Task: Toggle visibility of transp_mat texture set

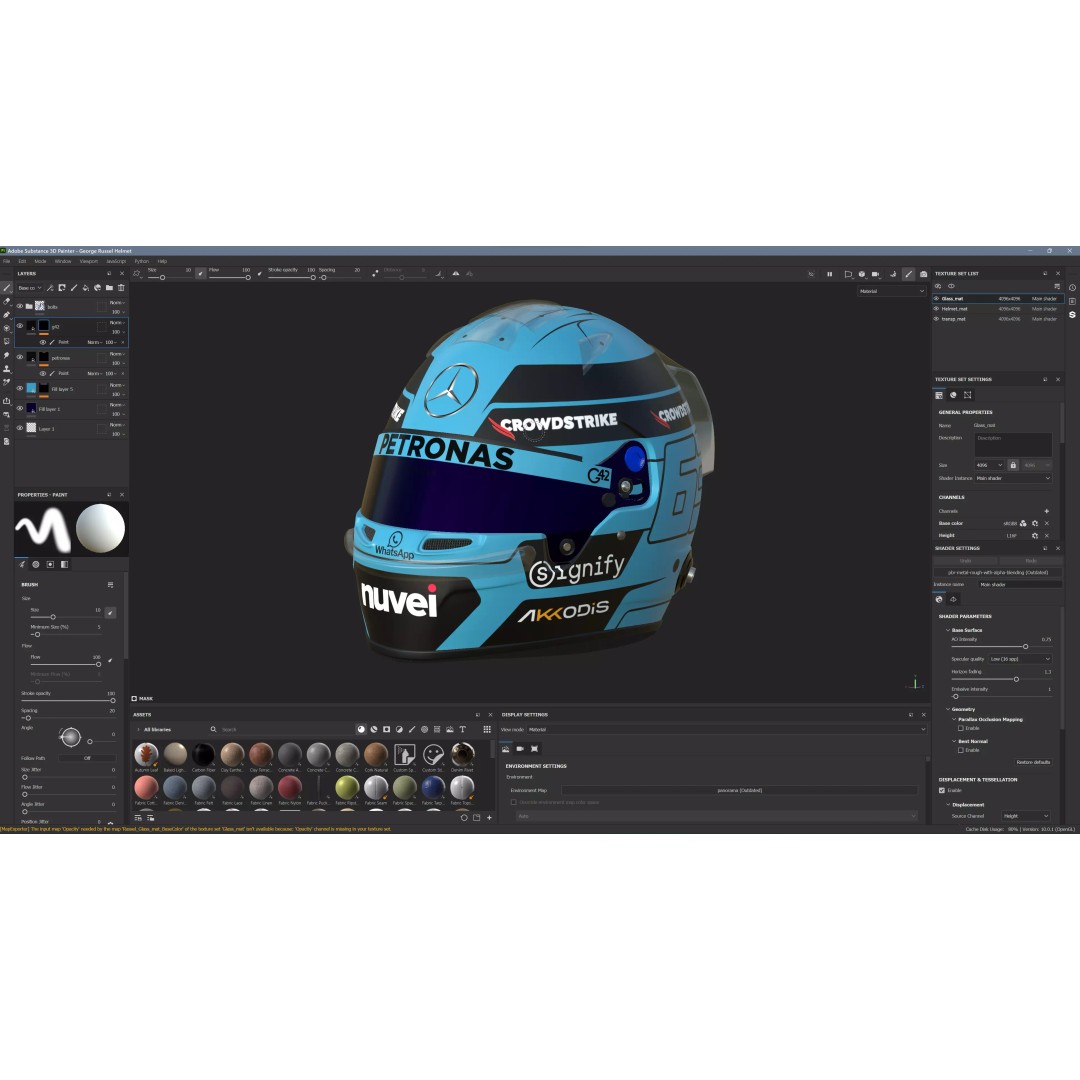Action: (x=937, y=319)
